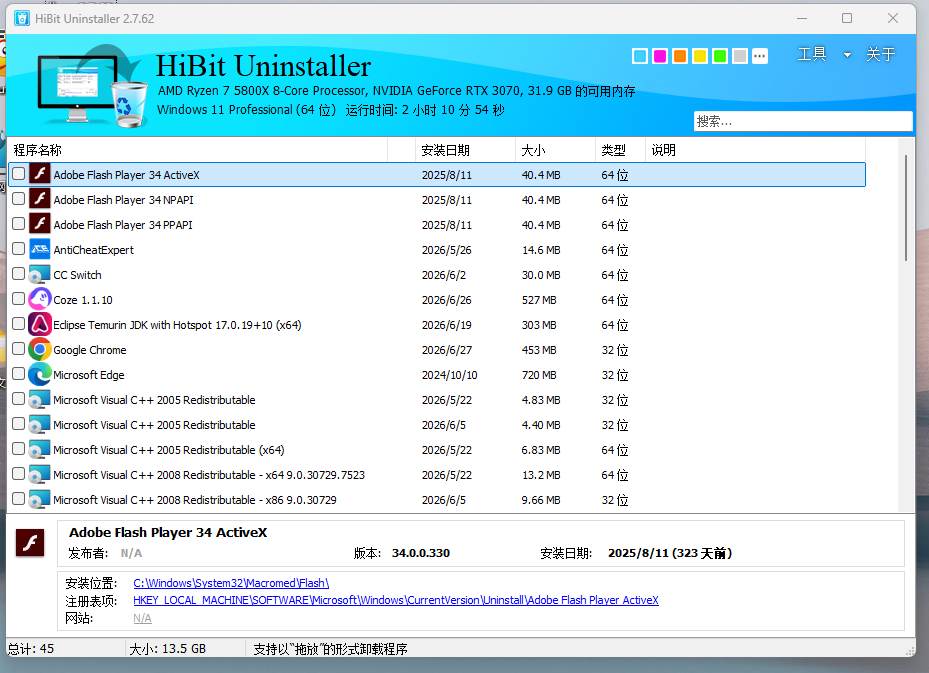The height and width of the screenshot is (673, 929).
Task: Select the Google Chrome program name
Action: (x=89, y=350)
